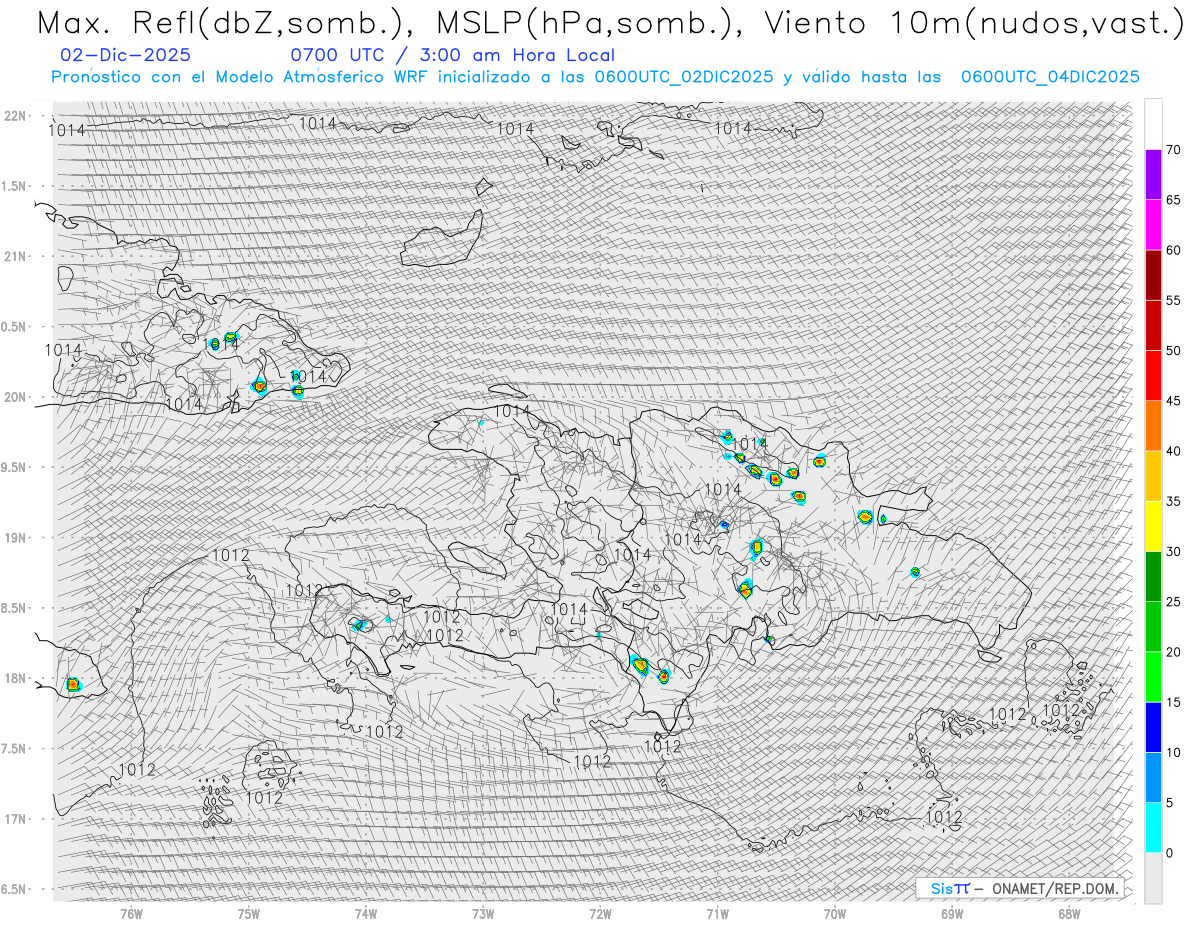Click the '70' value on the color scale

point(1173,150)
